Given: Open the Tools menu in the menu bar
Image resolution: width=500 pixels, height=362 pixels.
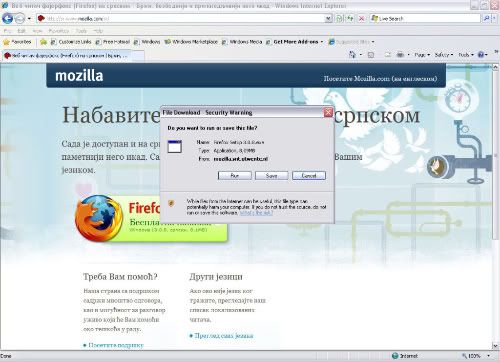Looking at the screenshot, I should click(x=81, y=31).
